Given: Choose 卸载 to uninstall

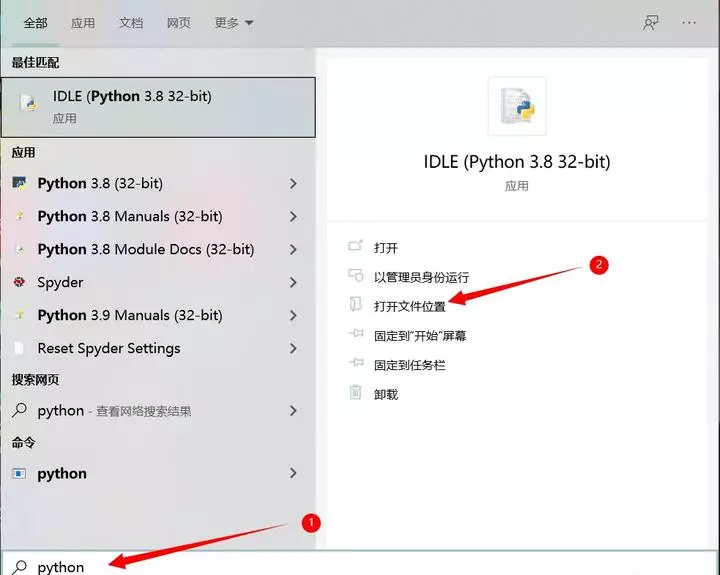Looking at the screenshot, I should point(386,395).
